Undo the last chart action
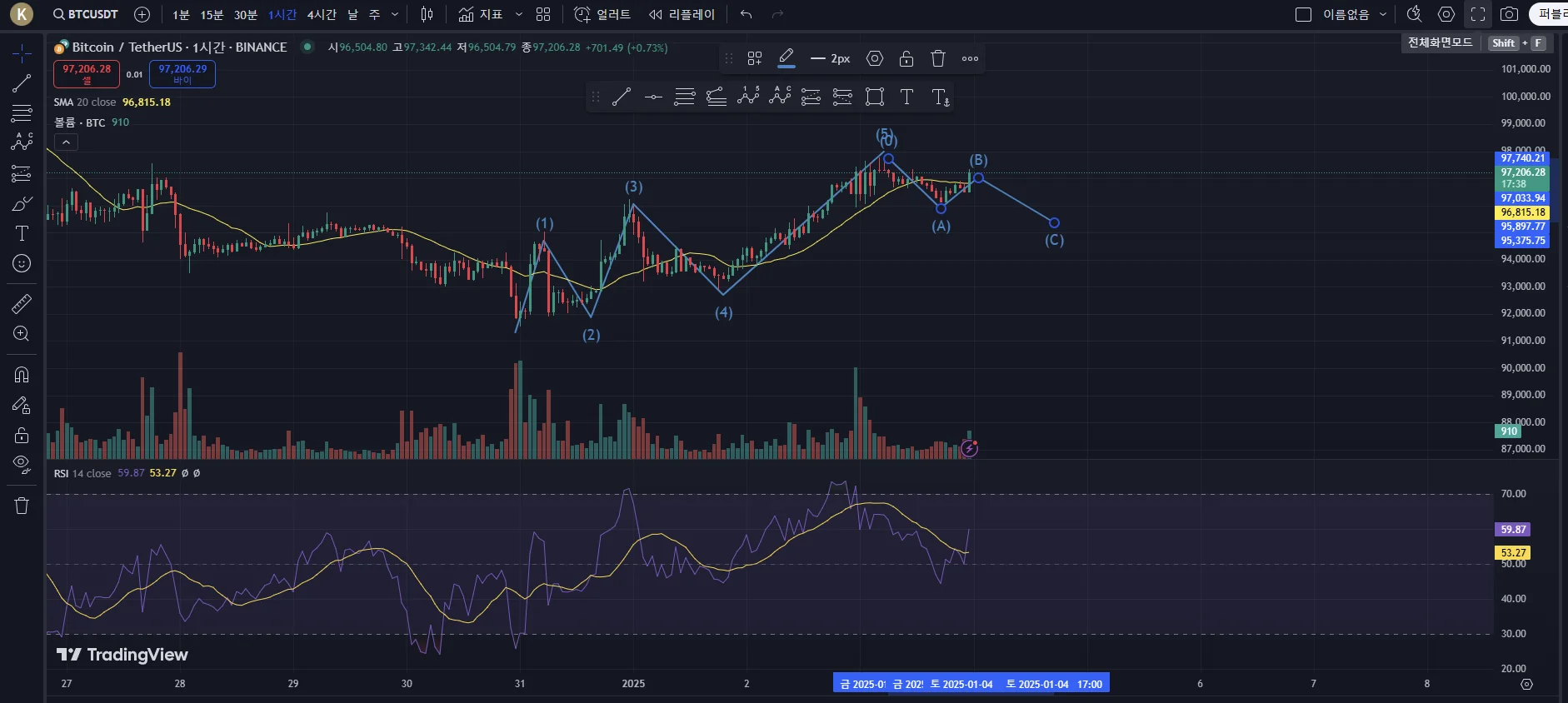This screenshot has height=703, width=1568. point(746,14)
